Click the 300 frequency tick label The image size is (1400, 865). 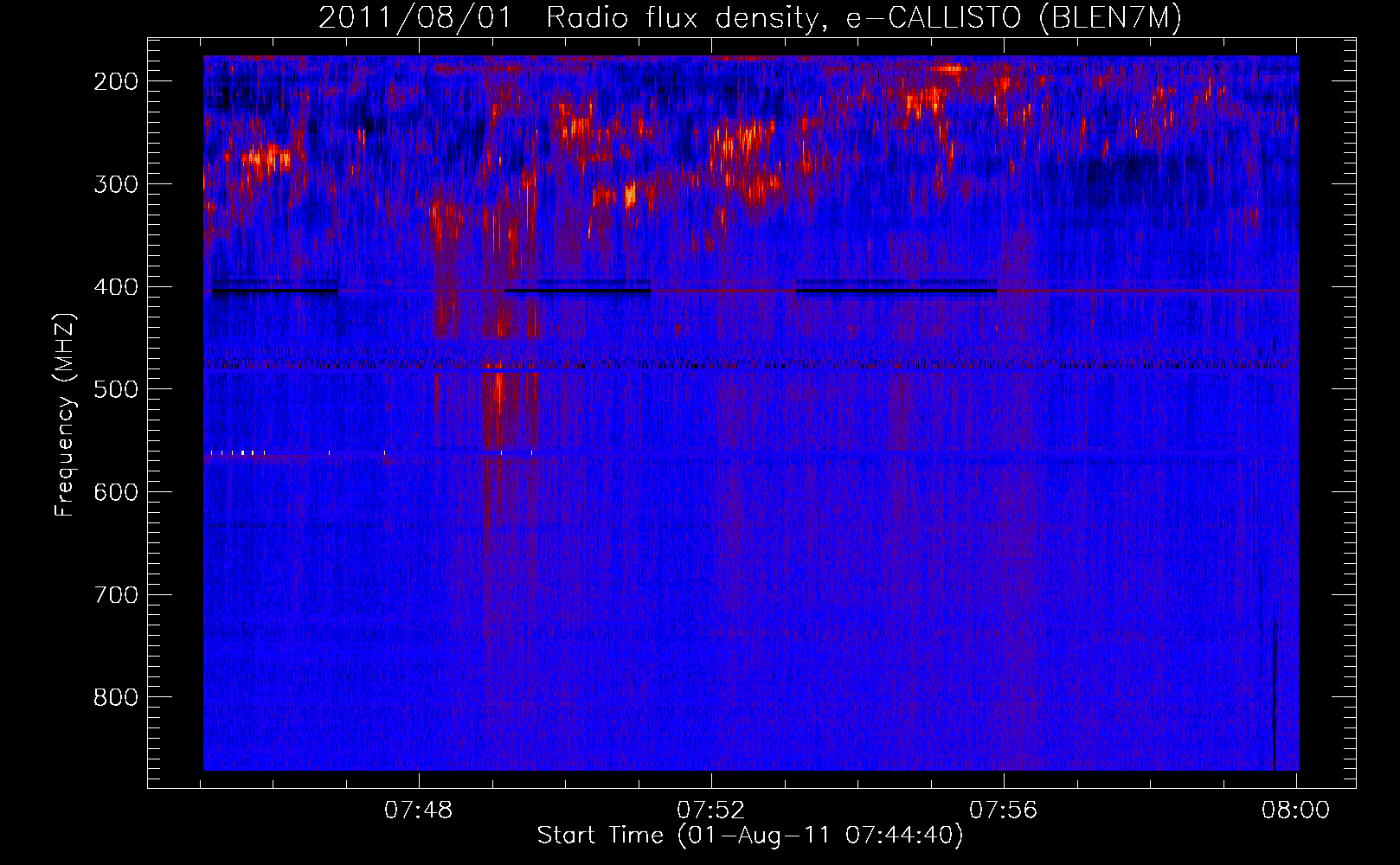point(116,184)
